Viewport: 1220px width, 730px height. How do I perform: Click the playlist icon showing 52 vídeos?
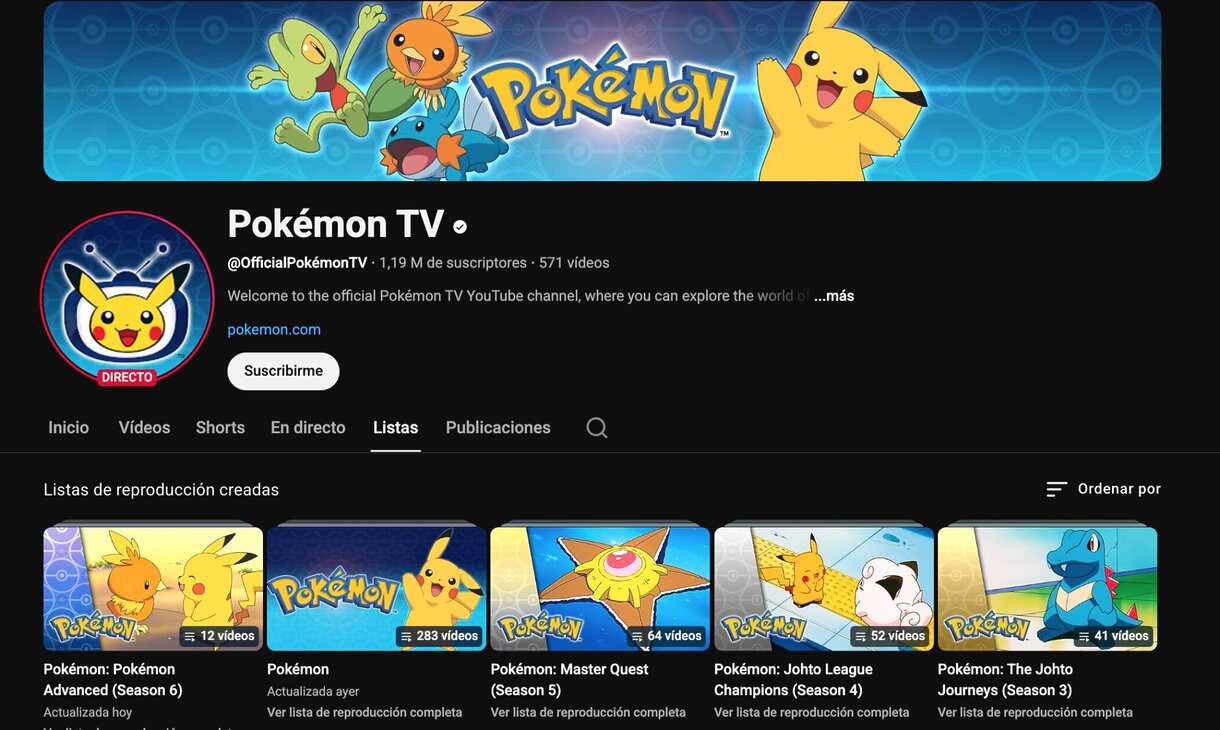862,635
